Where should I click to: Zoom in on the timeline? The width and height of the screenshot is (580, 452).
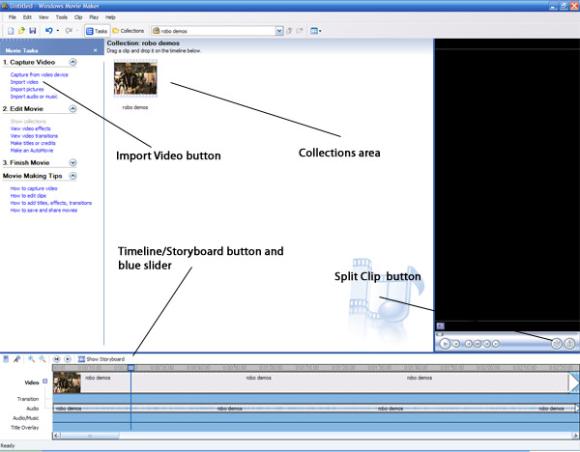[31, 359]
